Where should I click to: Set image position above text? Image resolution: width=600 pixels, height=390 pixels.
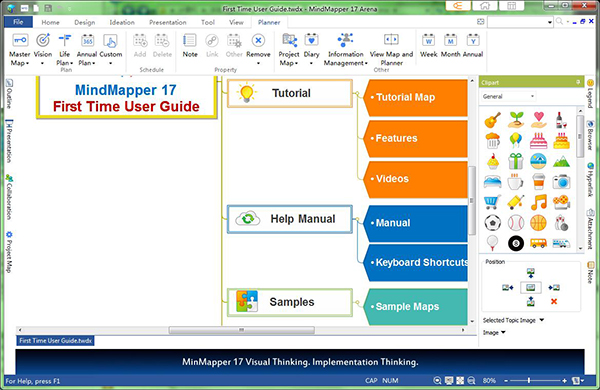click(x=530, y=273)
